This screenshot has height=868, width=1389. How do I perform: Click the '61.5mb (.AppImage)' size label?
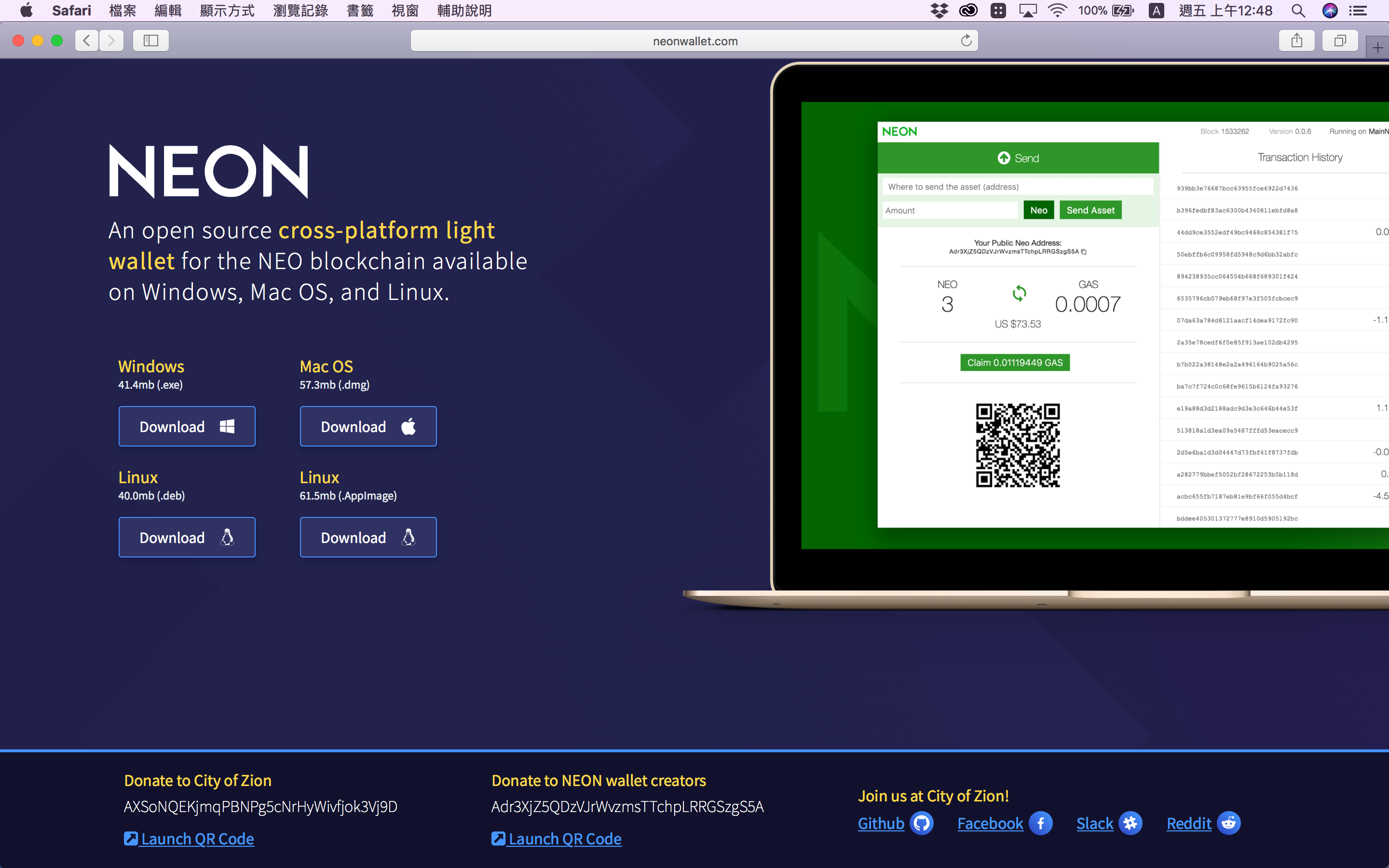(x=348, y=495)
